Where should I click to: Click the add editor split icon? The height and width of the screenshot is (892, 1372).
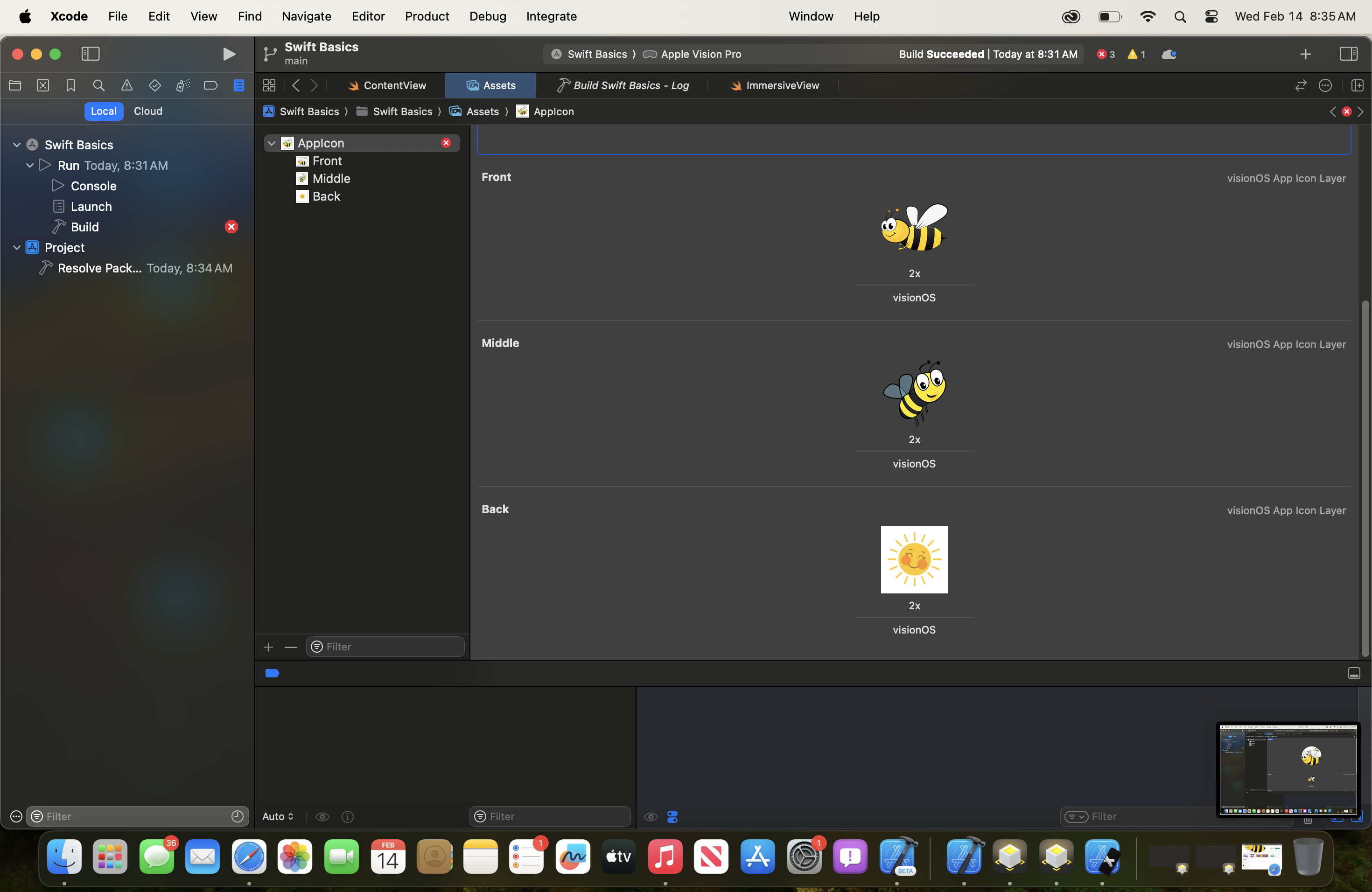1357,86
